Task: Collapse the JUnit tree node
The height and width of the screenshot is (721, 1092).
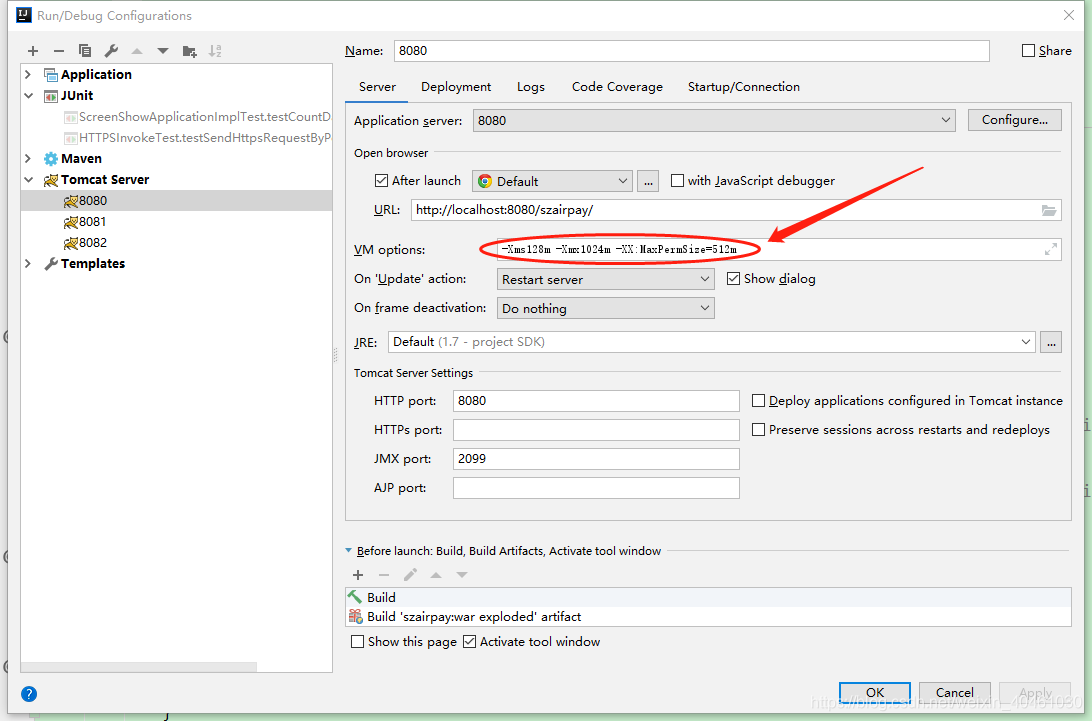Action: point(28,95)
